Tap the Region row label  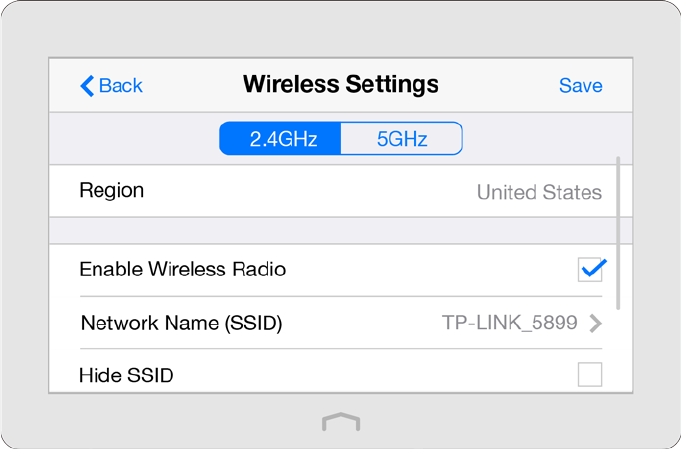pyautogui.click(x=112, y=190)
